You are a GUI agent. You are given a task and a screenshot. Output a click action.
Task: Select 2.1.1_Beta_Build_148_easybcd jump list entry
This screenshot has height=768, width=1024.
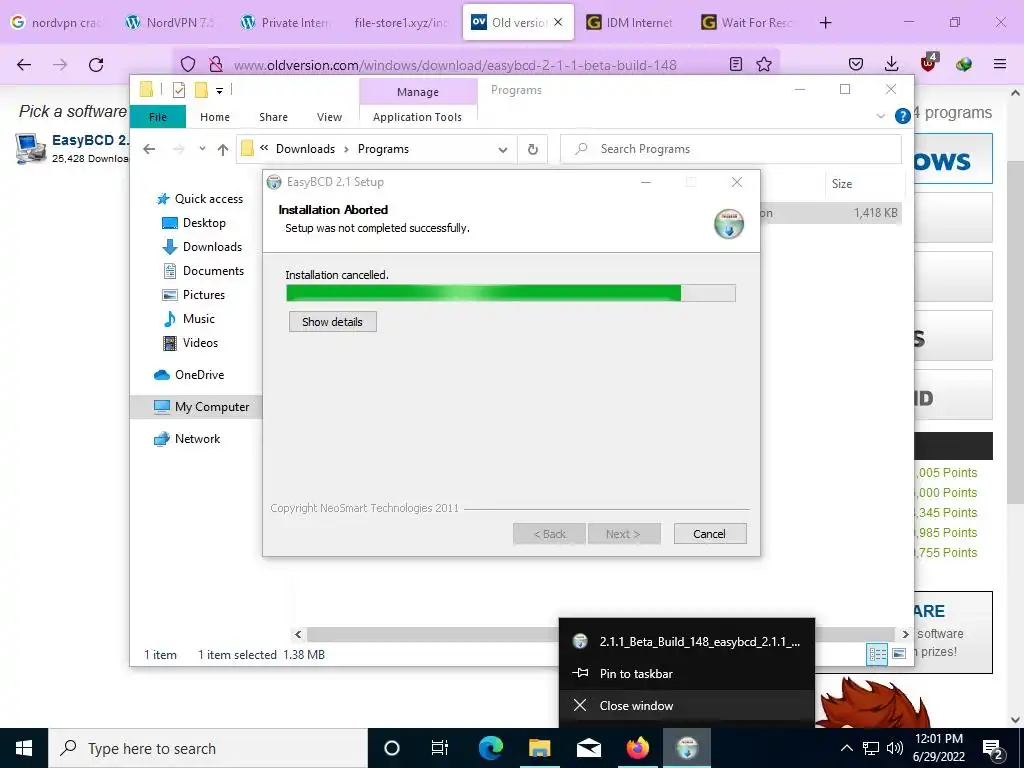pyautogui.click(x=687, y=641)
